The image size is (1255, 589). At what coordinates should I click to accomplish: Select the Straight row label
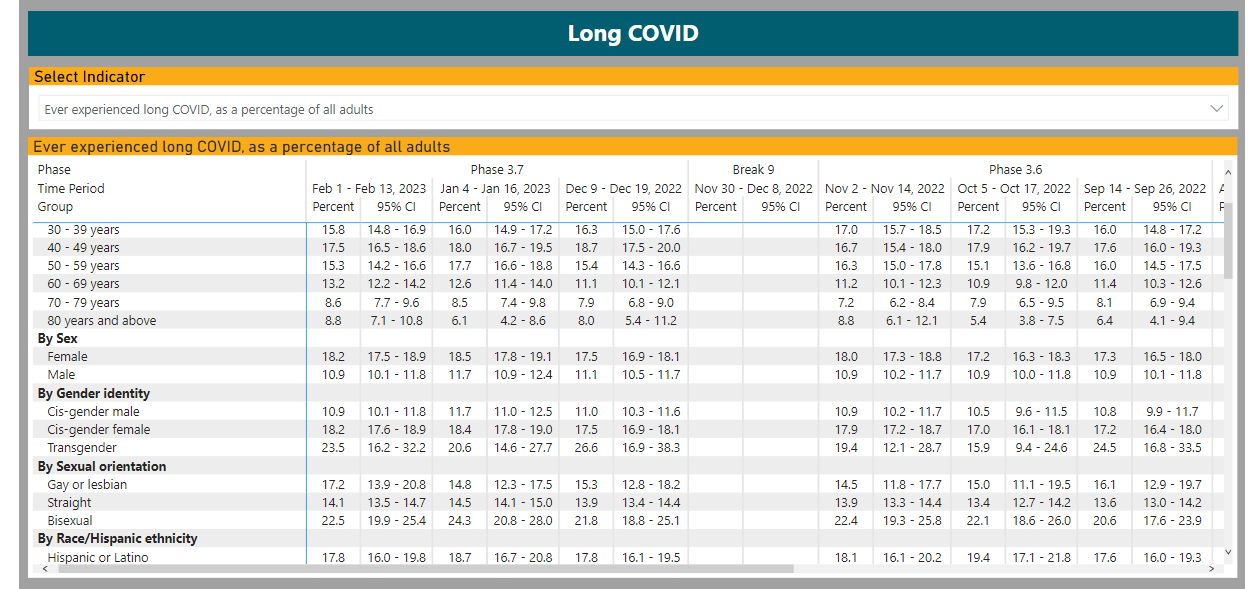tap(69, 502)
